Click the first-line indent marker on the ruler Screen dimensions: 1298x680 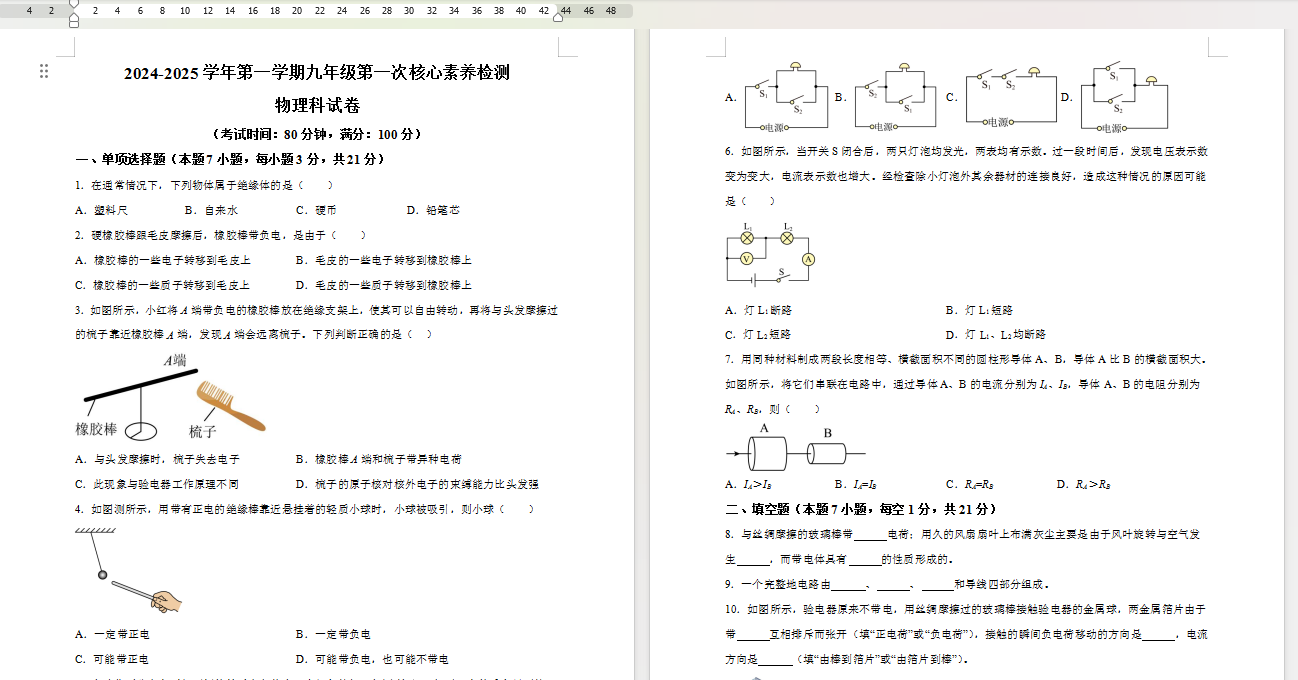pos(73,4)
